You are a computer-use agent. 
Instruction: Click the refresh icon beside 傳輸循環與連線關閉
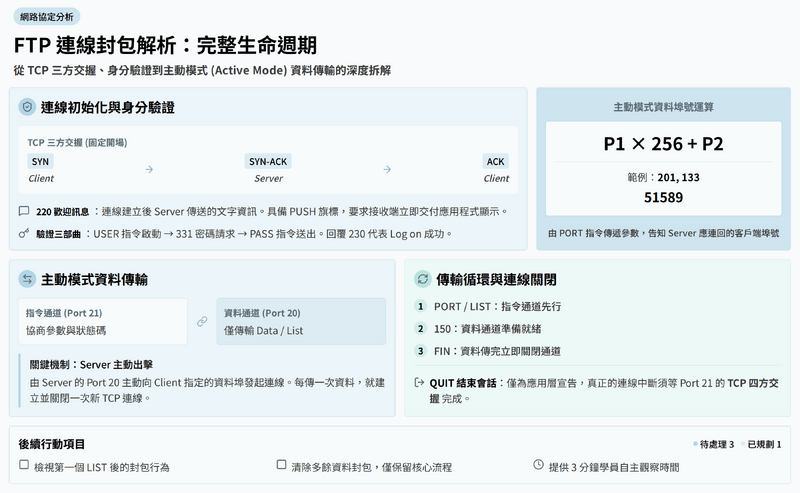pos(422,279)
